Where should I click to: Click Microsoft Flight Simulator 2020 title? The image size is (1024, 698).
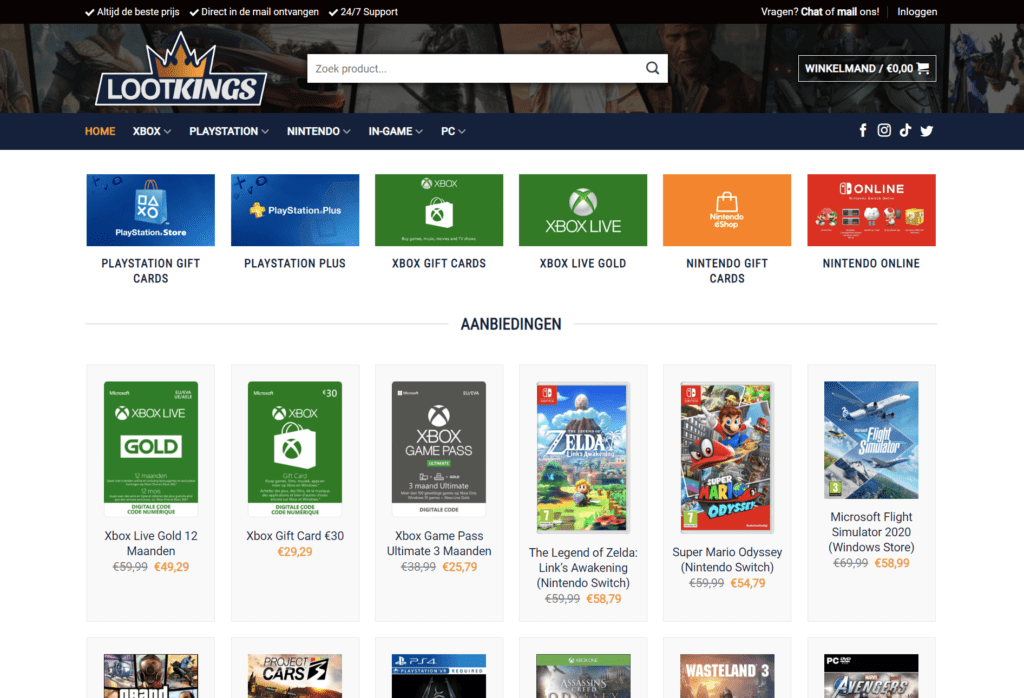[x=871, y=532]
